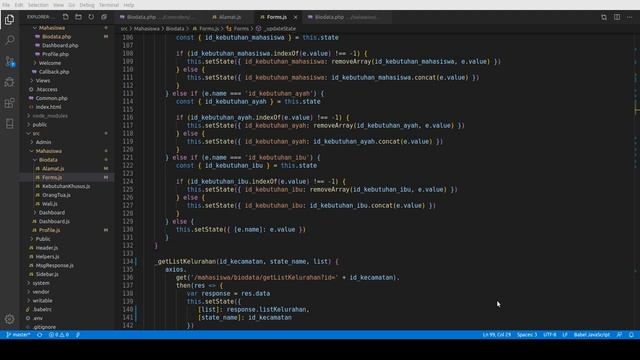Open the feedback icon in status bar
This screenshot has height=360, width=640.
pos(619,335)
